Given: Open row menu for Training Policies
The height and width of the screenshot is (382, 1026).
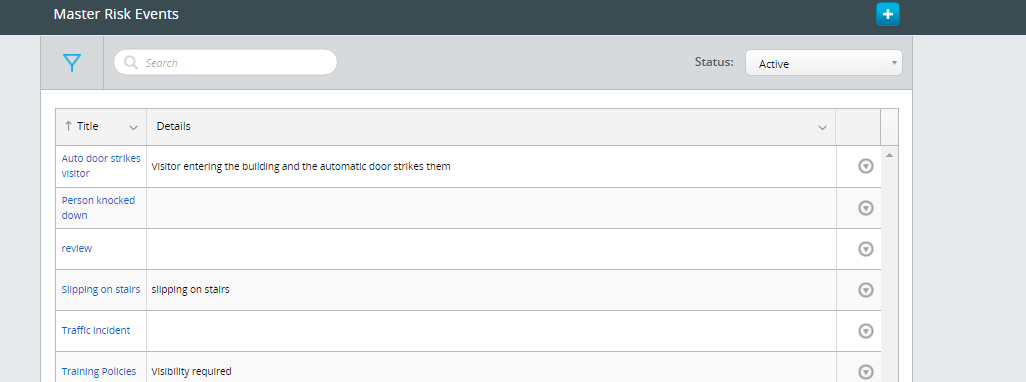Looking at the screenshot, I should tap(866, 372).
